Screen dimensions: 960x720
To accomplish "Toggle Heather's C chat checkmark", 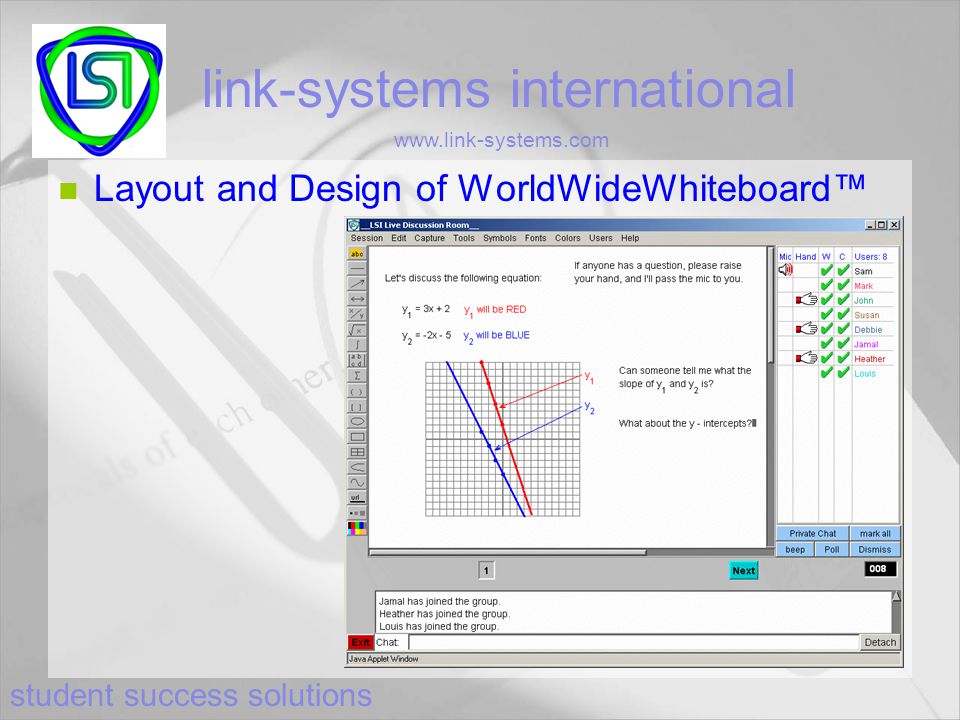I will coord(843,358).
